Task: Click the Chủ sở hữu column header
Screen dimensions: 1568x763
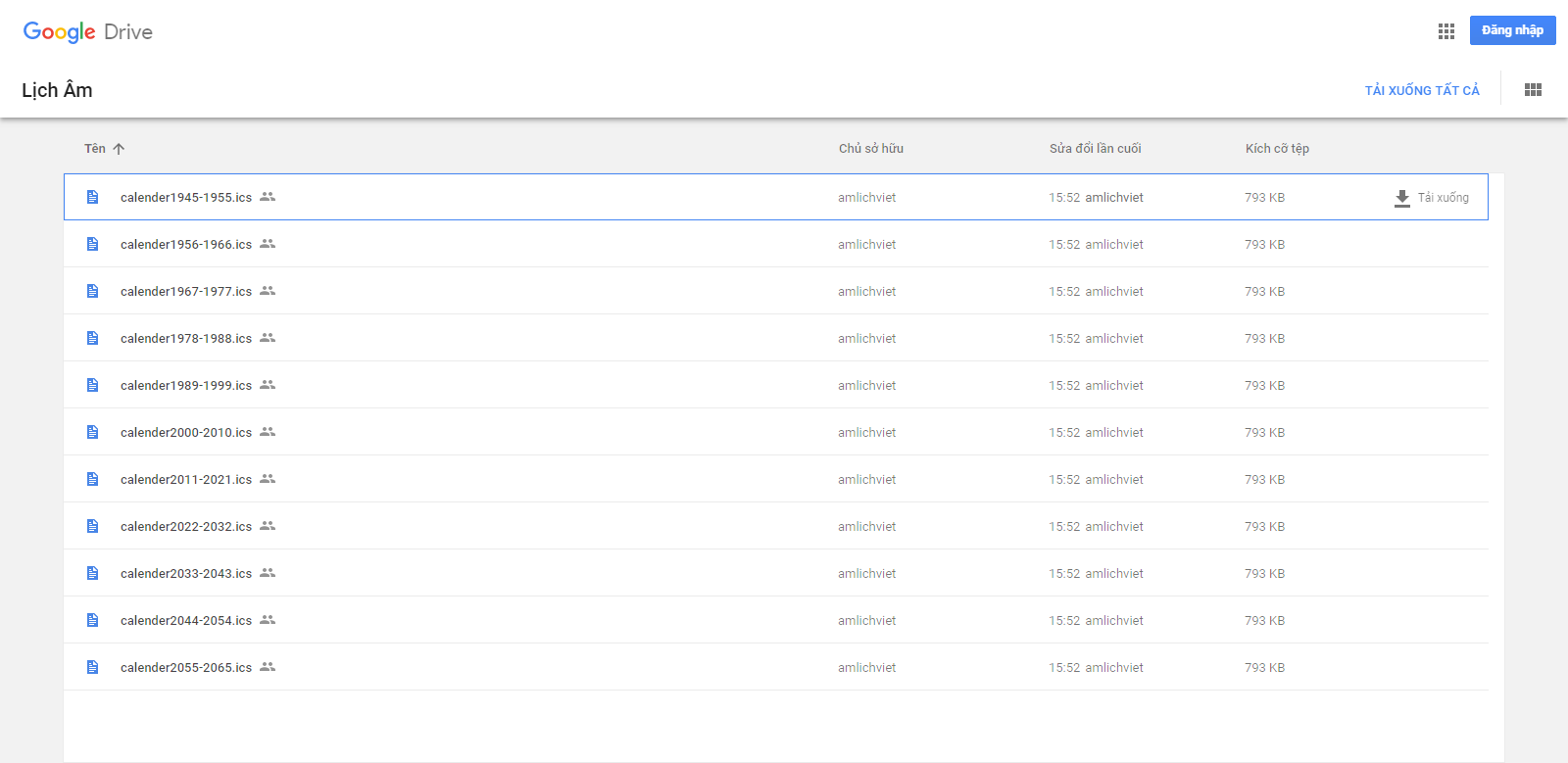Action: (x=870, y=149)
